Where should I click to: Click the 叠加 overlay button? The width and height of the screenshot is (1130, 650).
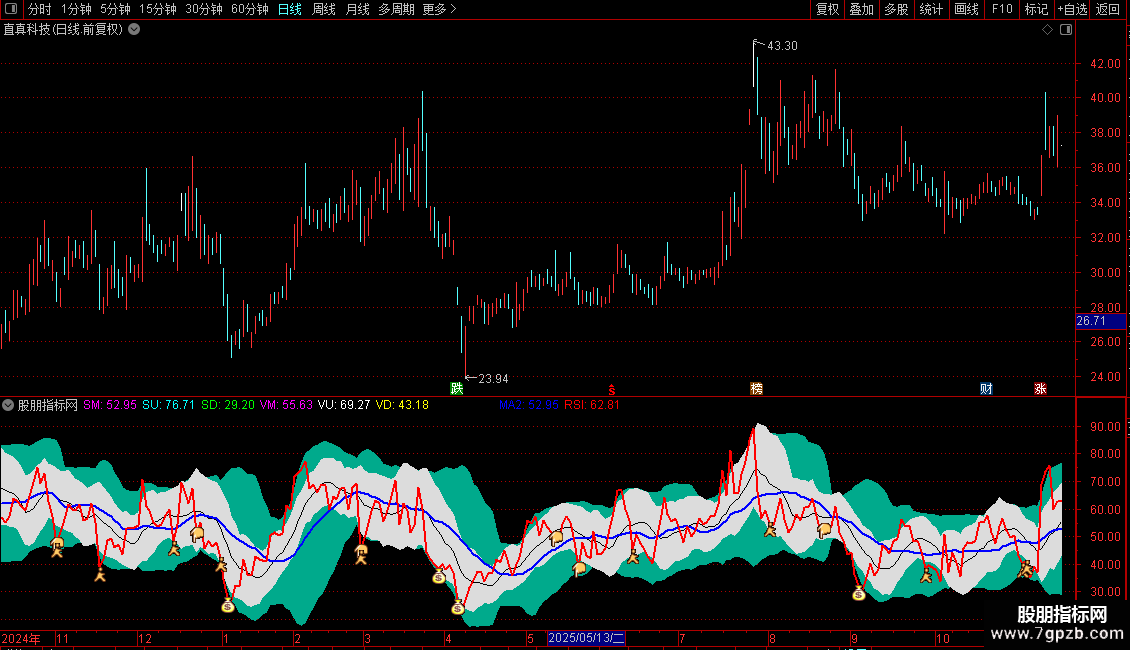862,9
